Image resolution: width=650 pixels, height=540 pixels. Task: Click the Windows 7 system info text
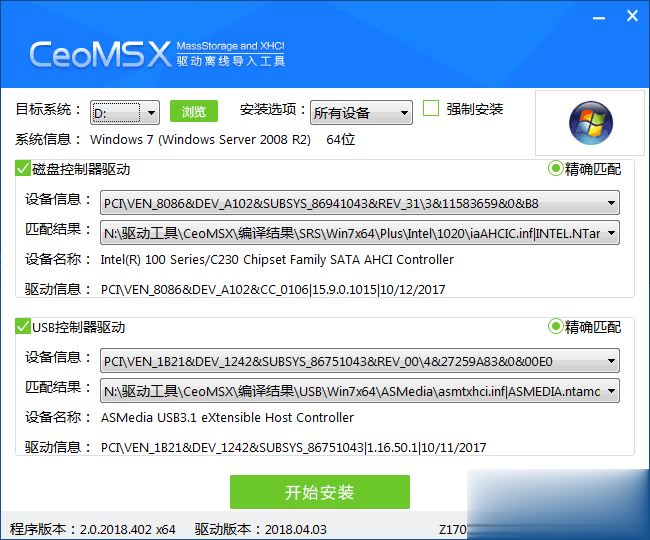[x=200, y=140]
